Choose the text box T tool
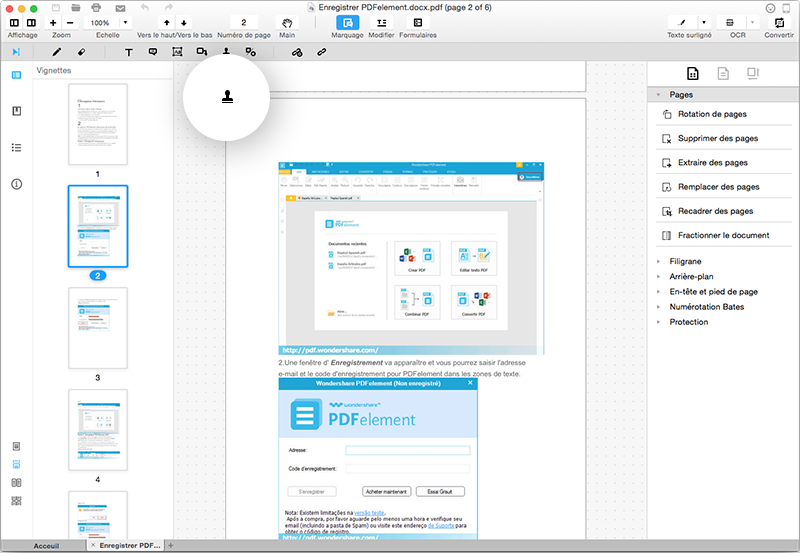Image resolution: width=800 pixels, height=553 pixels. tap(129, 52)
